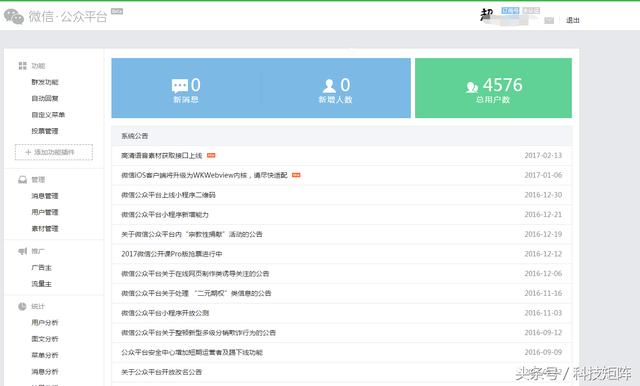Click the date 2016-12-21
Screen dimensions: 640x386
[543, 215]
